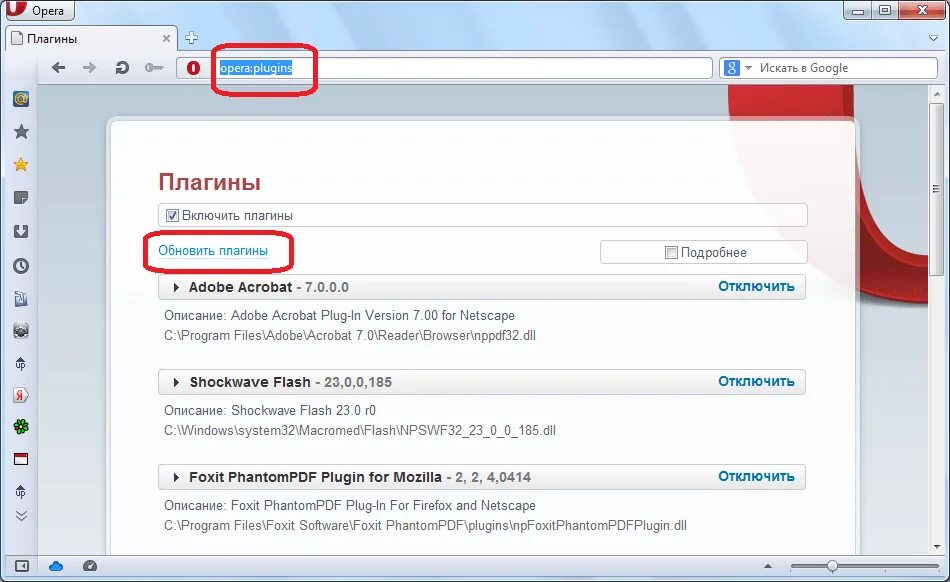Open the red calendar panel icon
950x582 pixels.
21,459
